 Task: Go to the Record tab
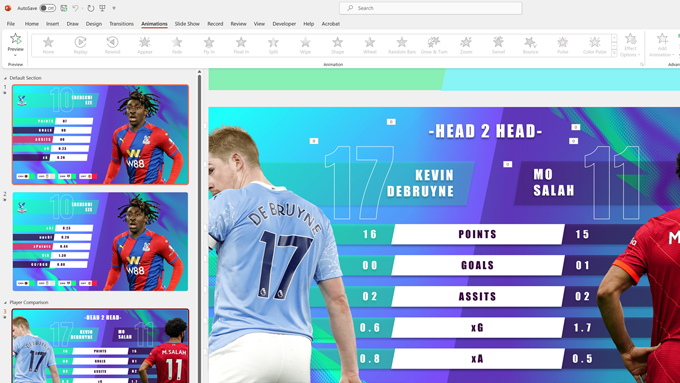click(215, 24)
